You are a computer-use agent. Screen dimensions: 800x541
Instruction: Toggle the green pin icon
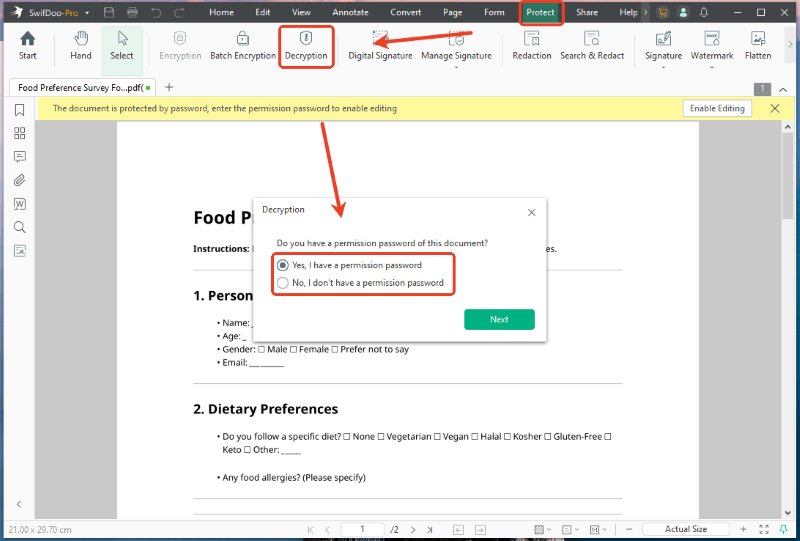coord(784,530)
